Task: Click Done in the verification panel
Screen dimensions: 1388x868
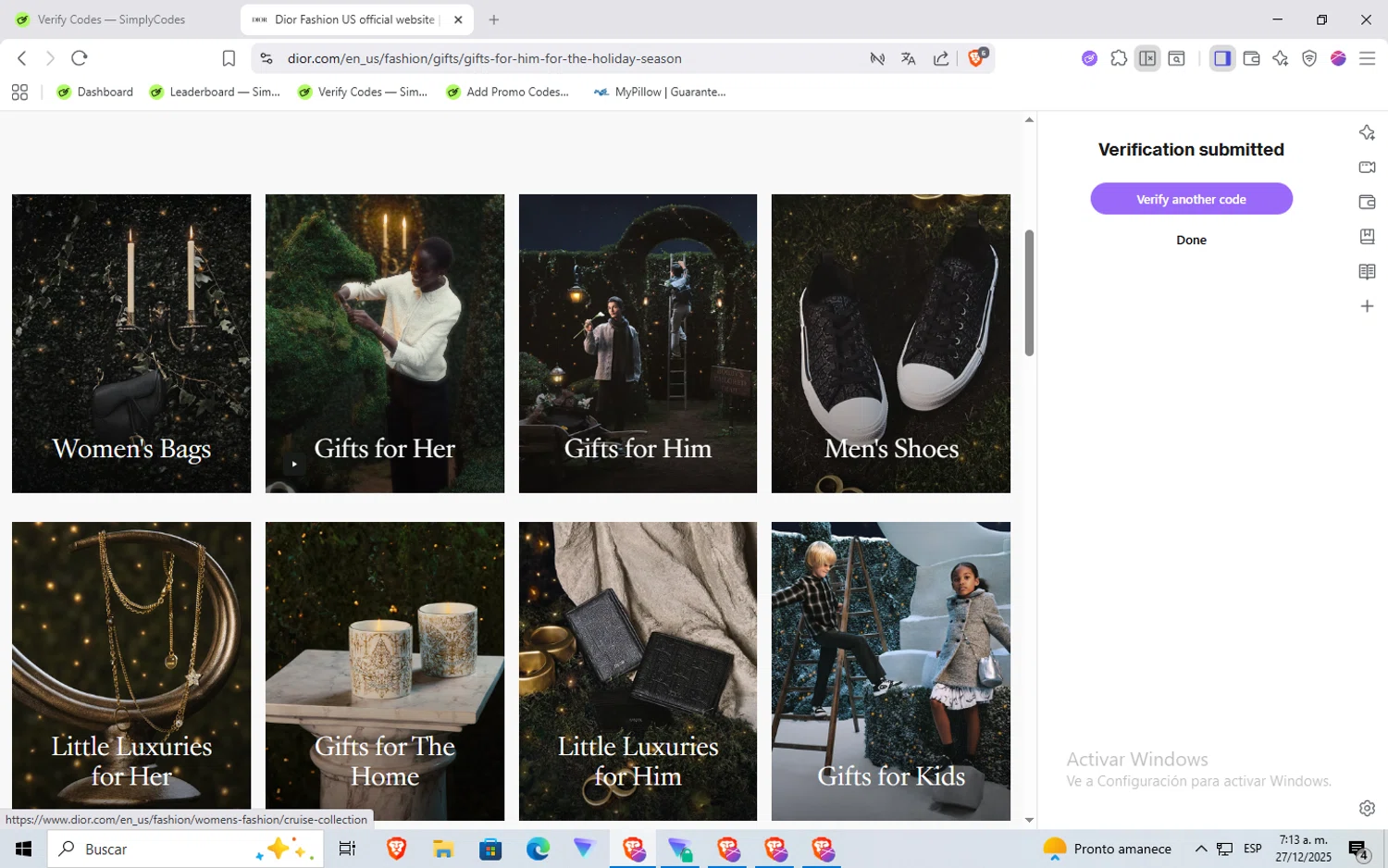Action: click(x=1191, y=240)
